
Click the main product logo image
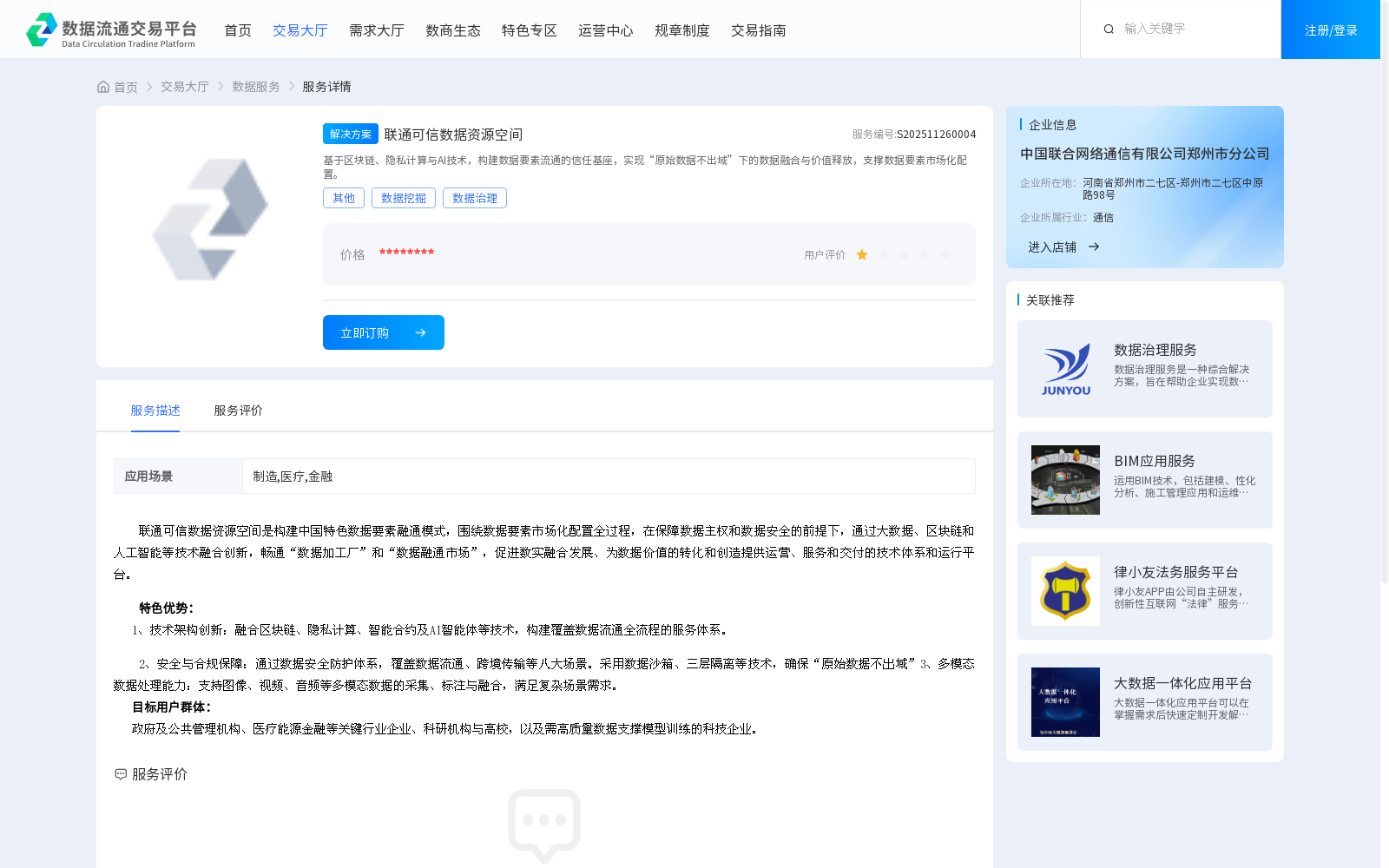(210, 220)
